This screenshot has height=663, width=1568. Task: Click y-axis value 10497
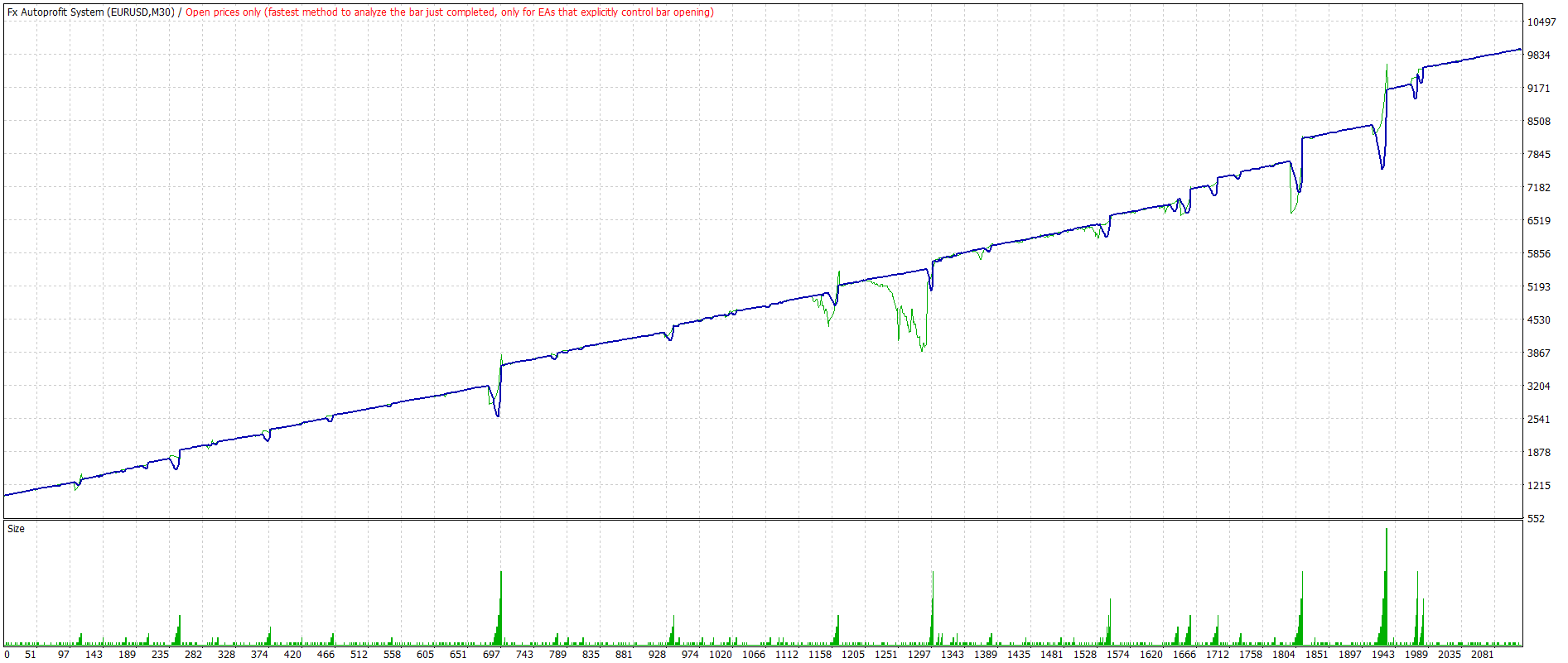[x=1541, y=22]
